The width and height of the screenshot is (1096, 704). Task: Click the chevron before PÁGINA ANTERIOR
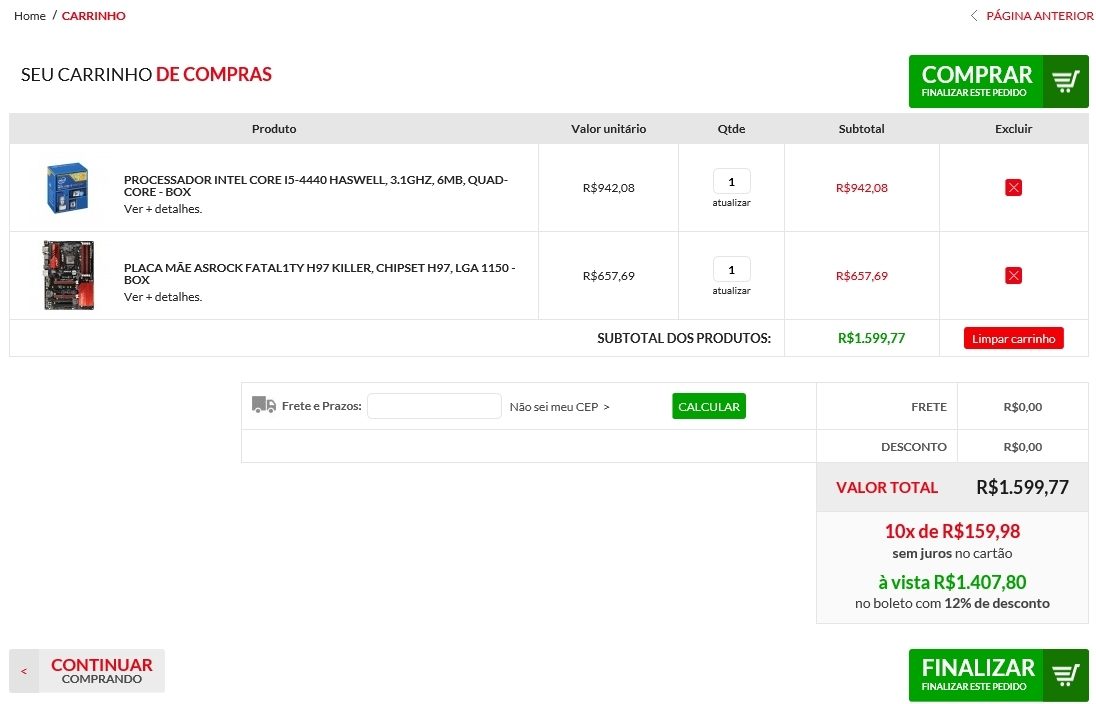click(x=974, y=15)
